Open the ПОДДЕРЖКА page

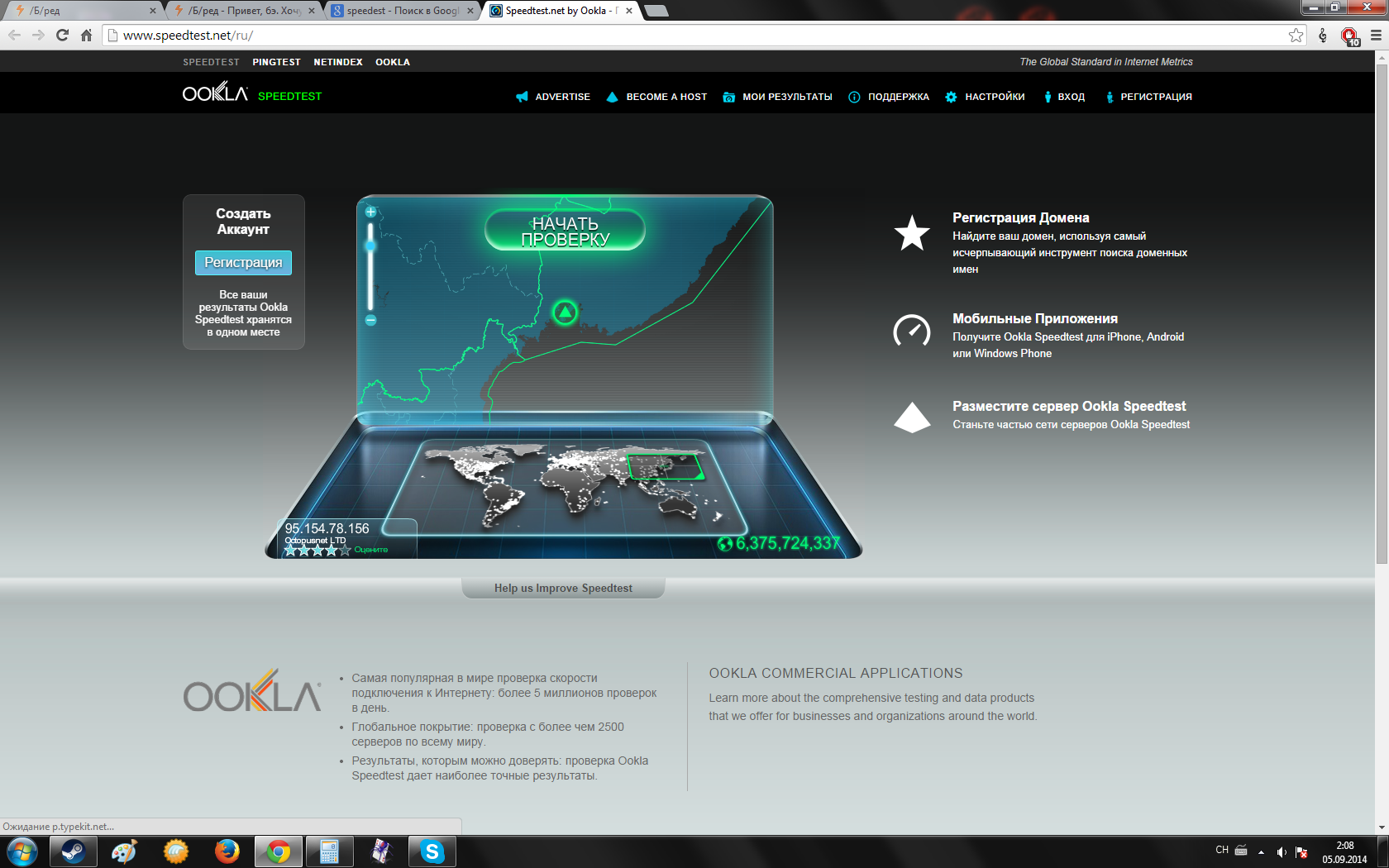[899, 97]
